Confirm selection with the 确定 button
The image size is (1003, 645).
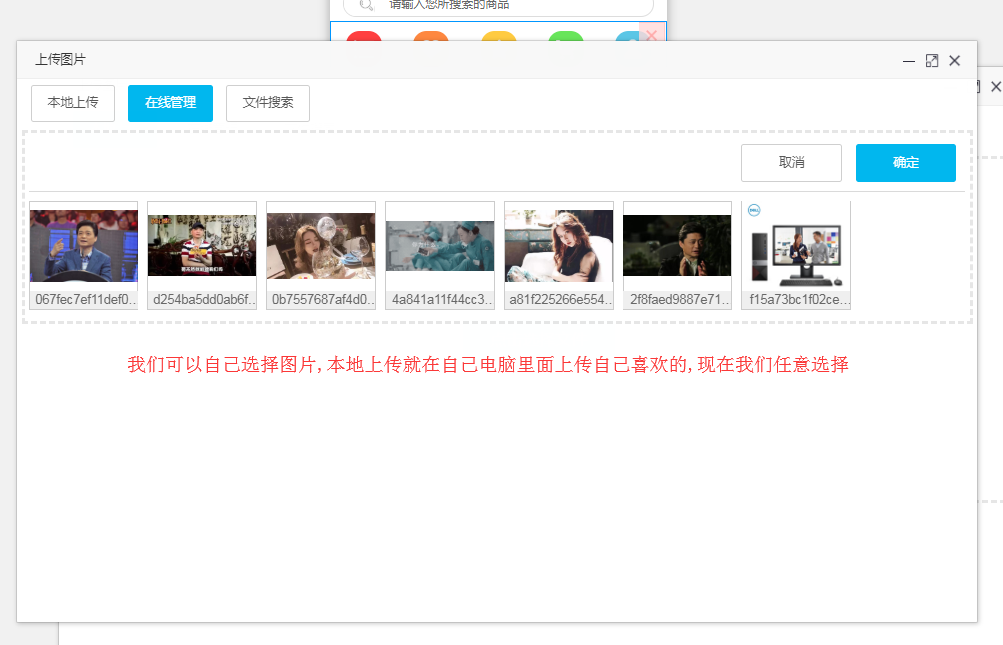coord(905,163)
